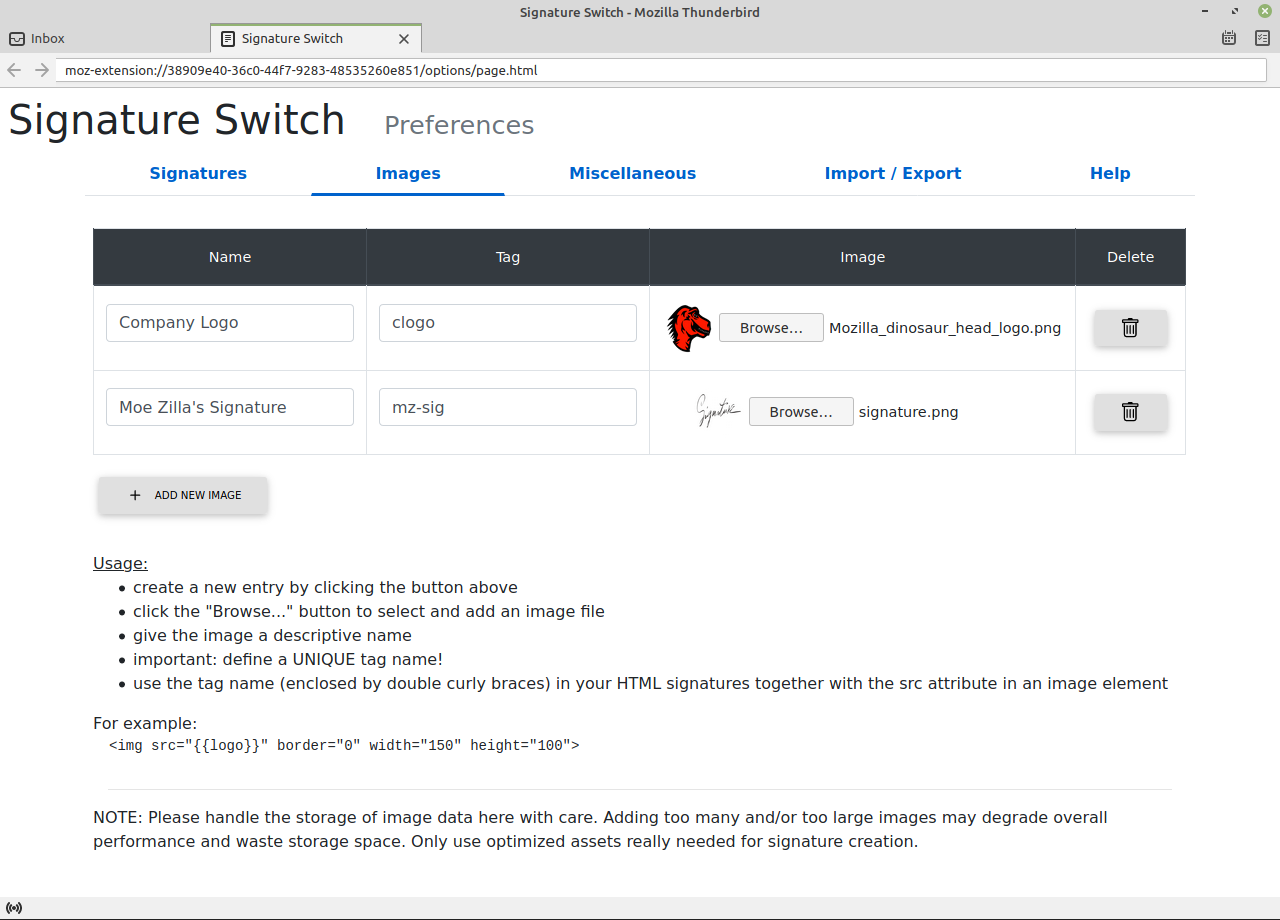This screenshot has height=920, width=1280.
Task: Open the Images preferences tab
Action: (x=408, y=173)
